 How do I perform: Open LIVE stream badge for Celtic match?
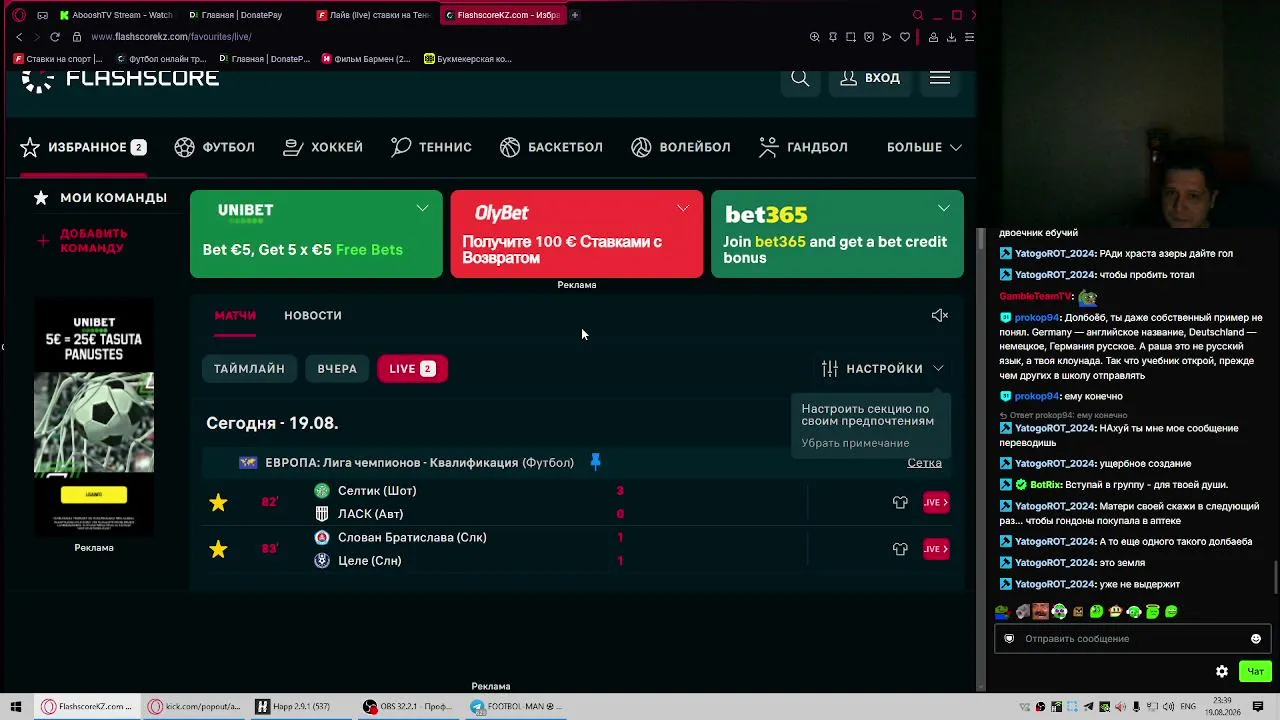point(936,502)
